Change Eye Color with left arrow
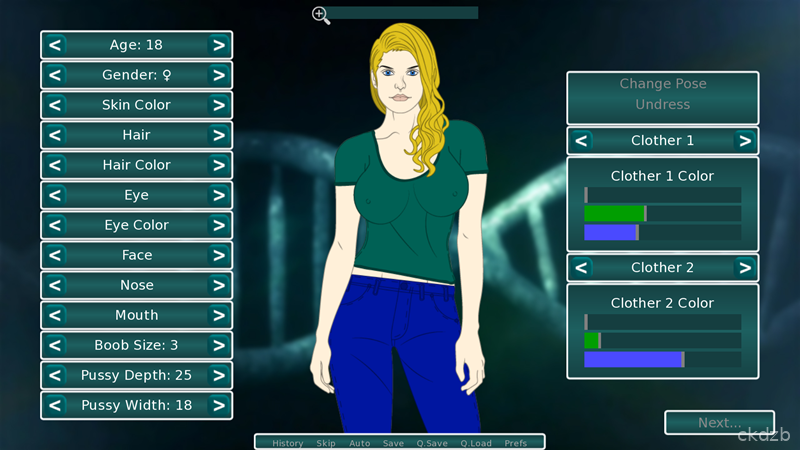The image size is (800, 450). 55,225
